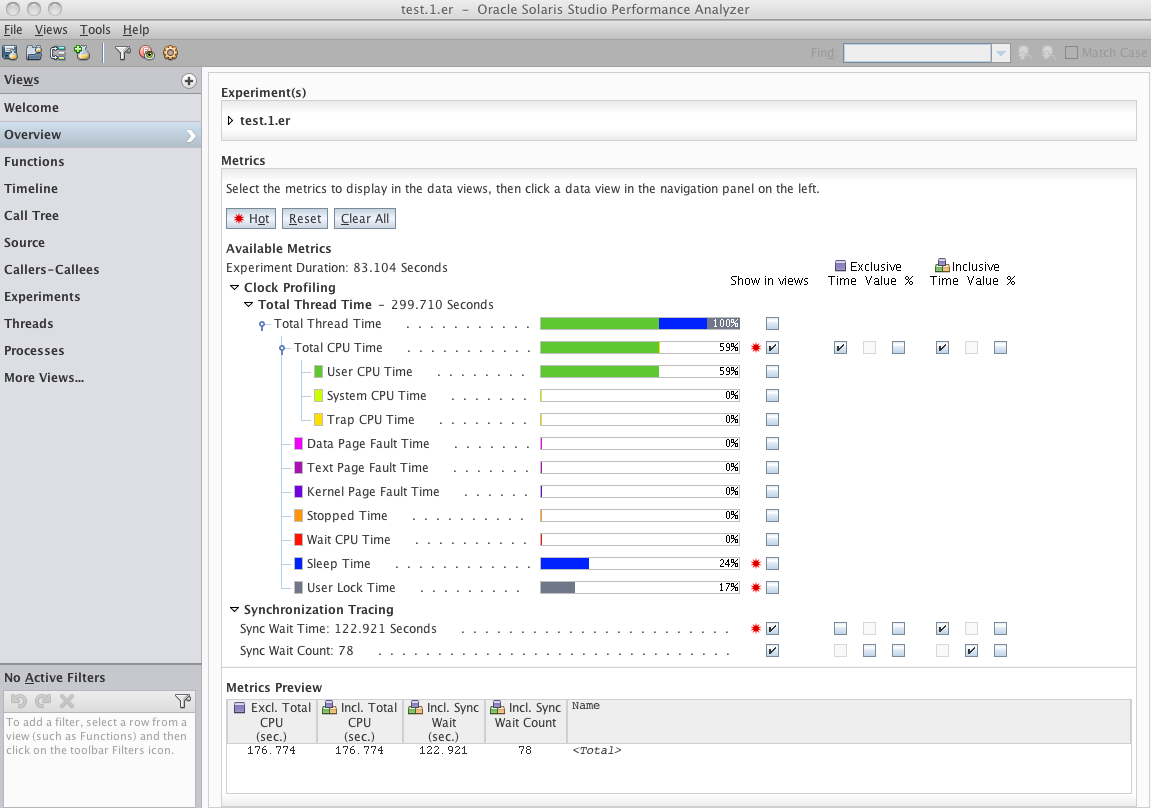The height and width of the screenshot is (808, 1151).
Task: Click the Incl. Sync Wait Count column icon
Action: pos(498,708)
